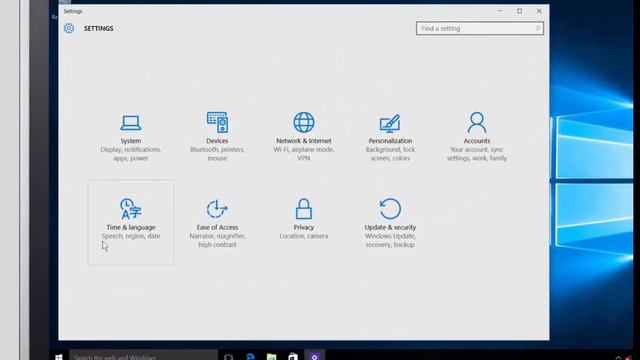Open the Accounts settings tile

point(477,137)
